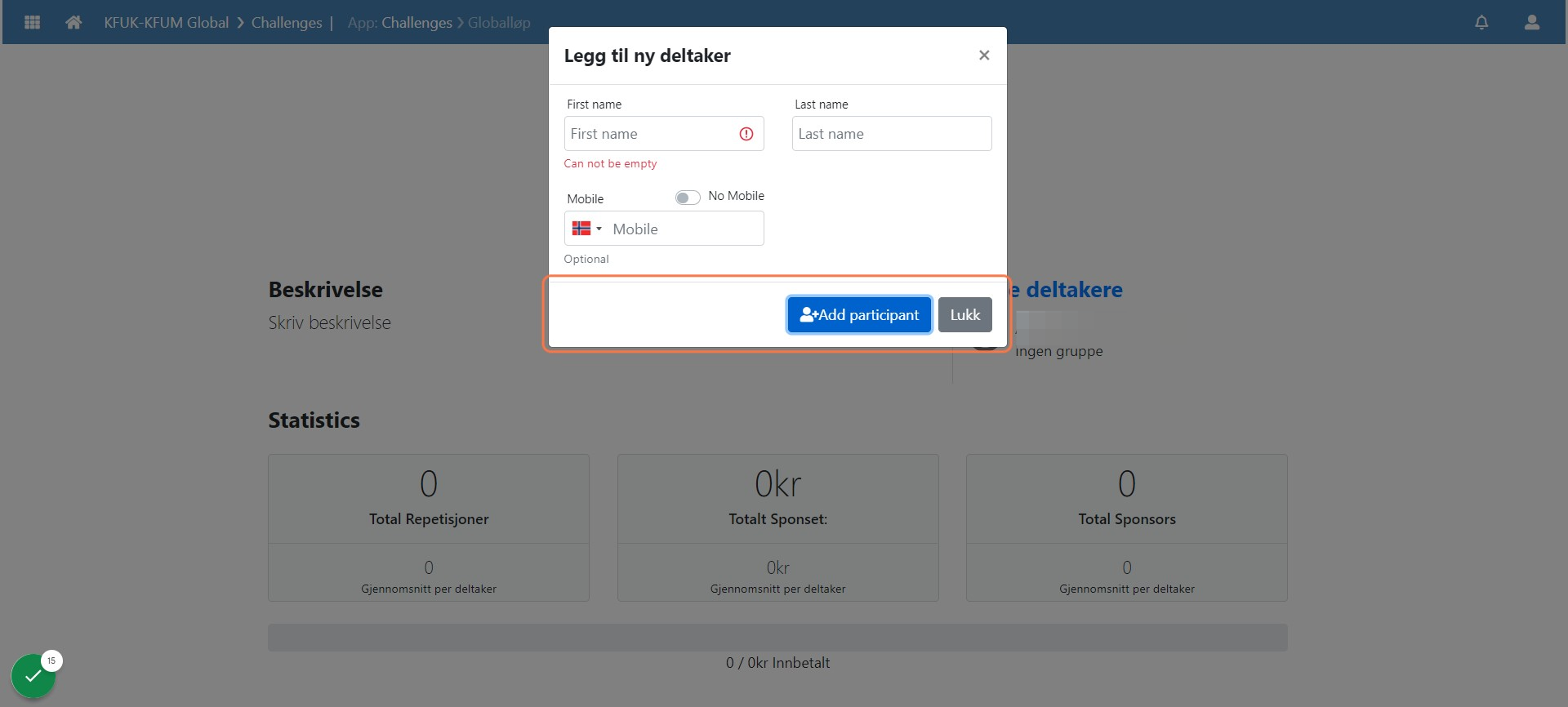The width and height of the screenshot is (1568, 707).
Task: Go to home via house icon
Action: [x=73, y=22]
